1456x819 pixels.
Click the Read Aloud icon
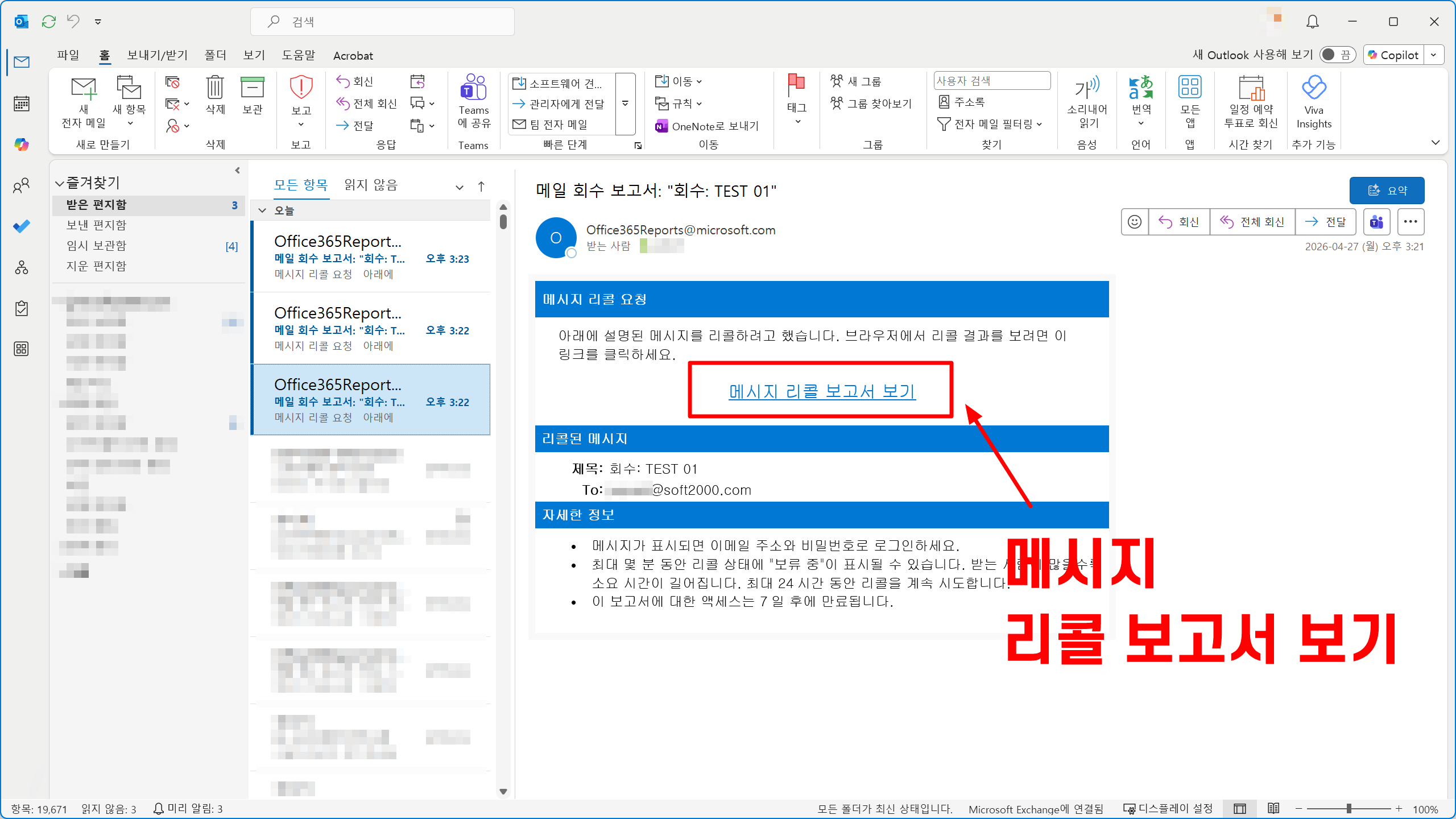point(1087,88)
